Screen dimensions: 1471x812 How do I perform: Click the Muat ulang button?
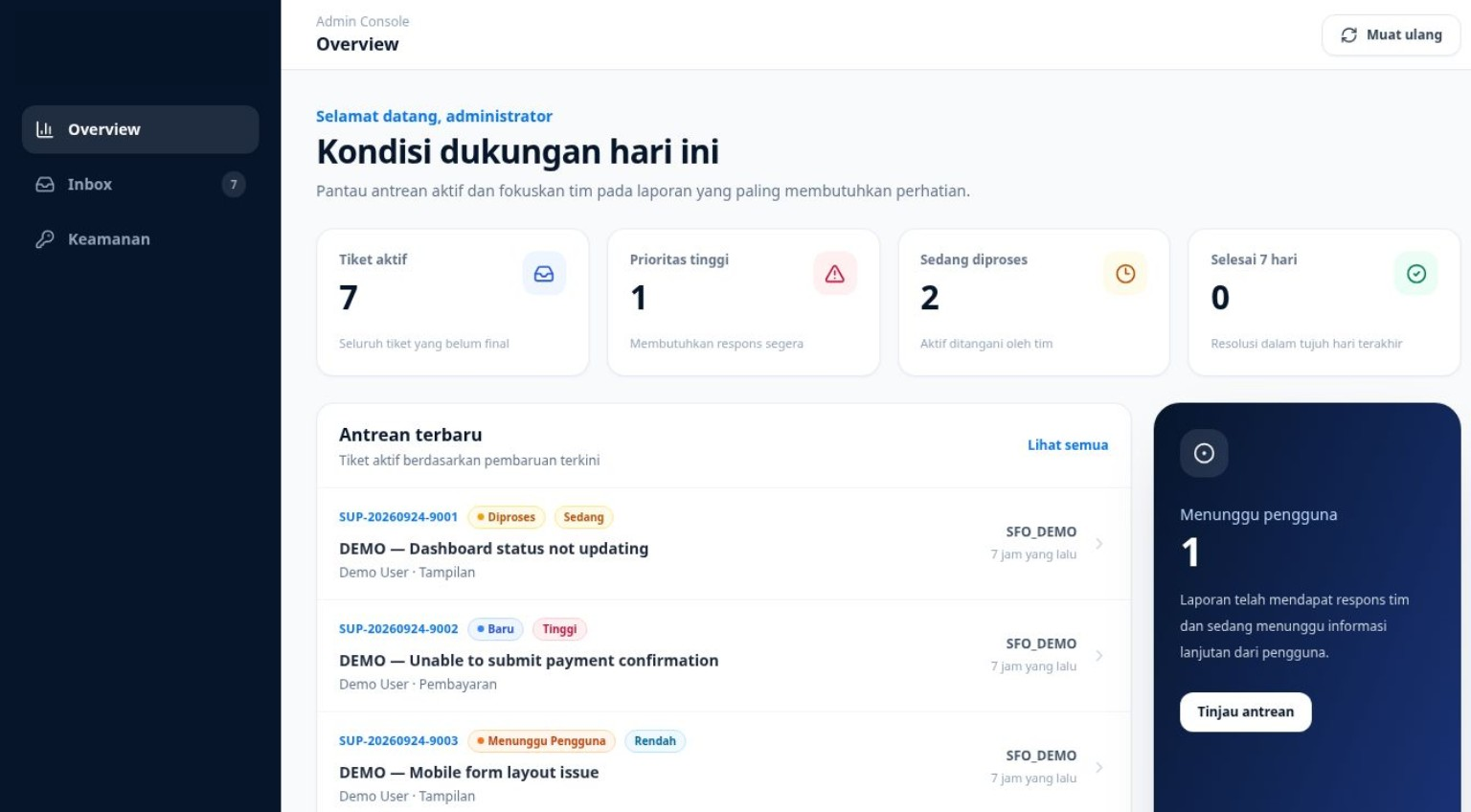click(1391, 35)
